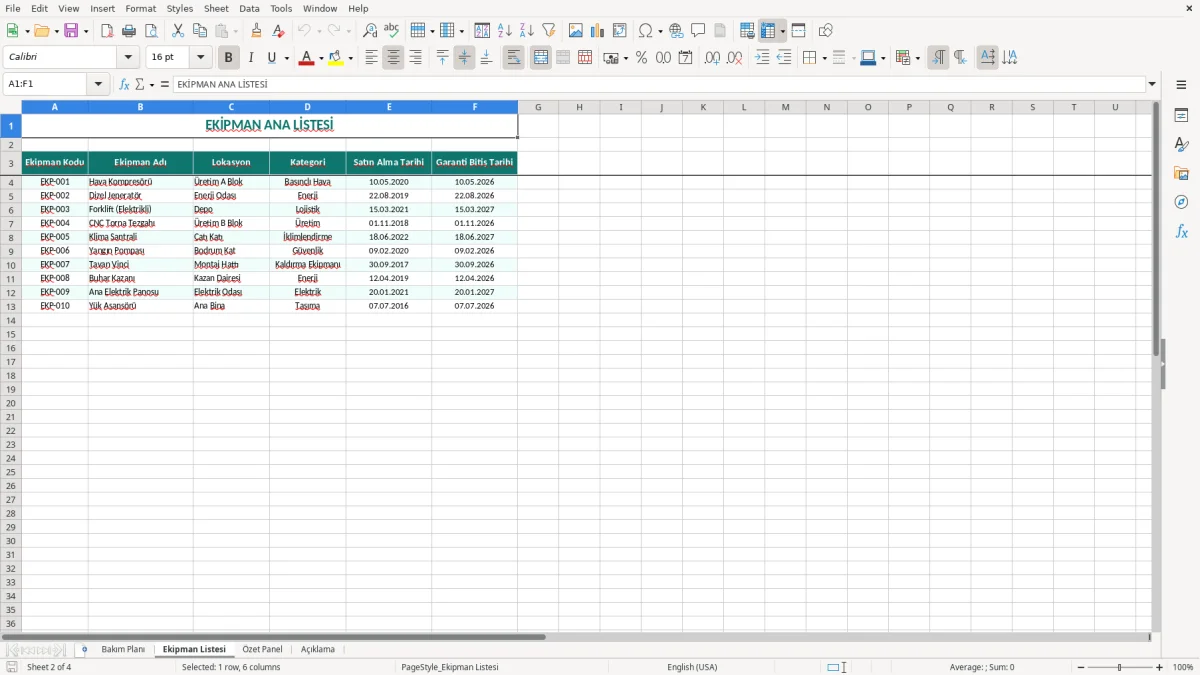1200x675 pixels.
Task: Open background color dropdown arrow
Action: point(350,58)
